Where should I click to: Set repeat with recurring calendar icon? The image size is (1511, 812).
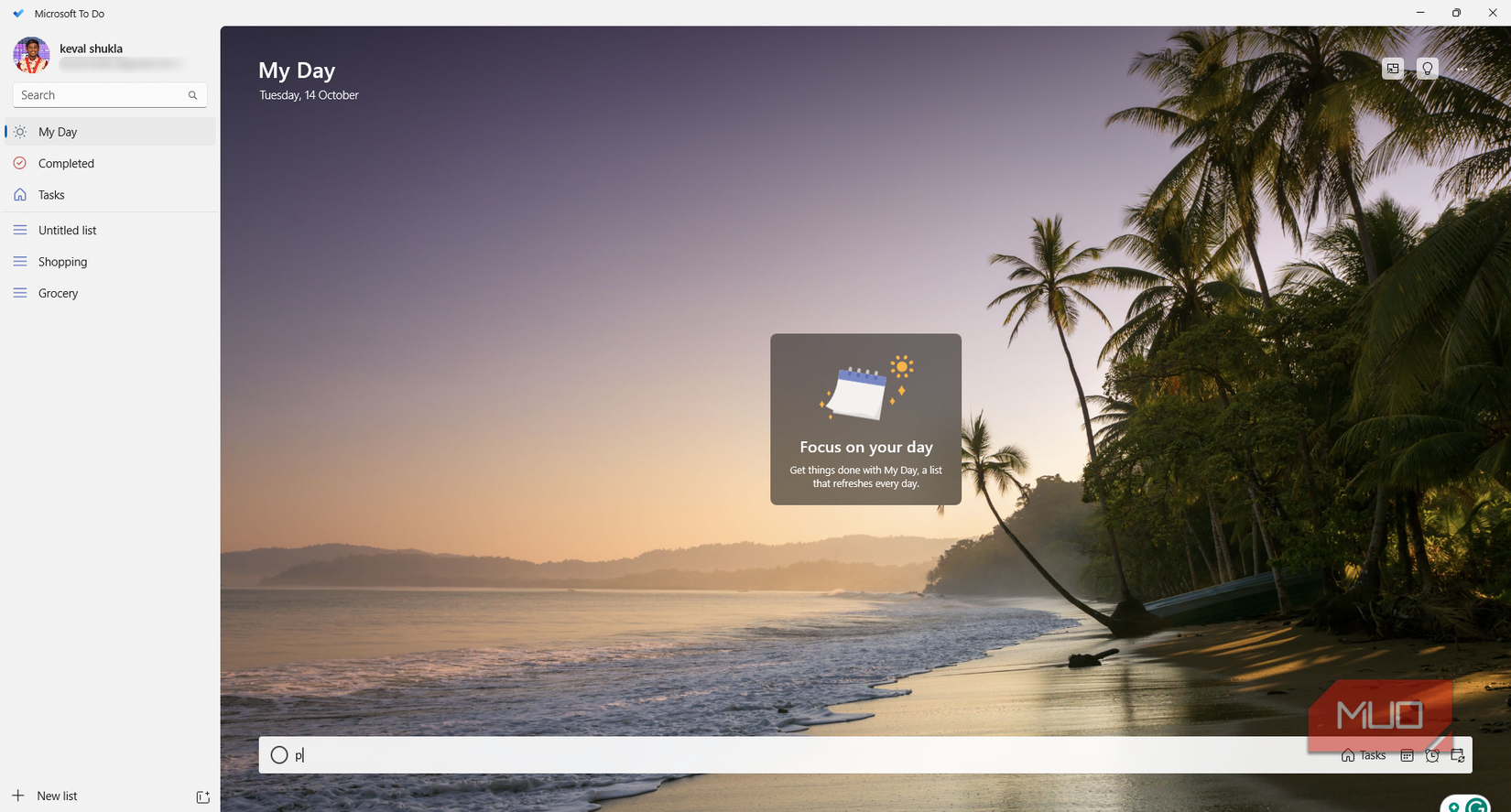[x=1458, y=755]
